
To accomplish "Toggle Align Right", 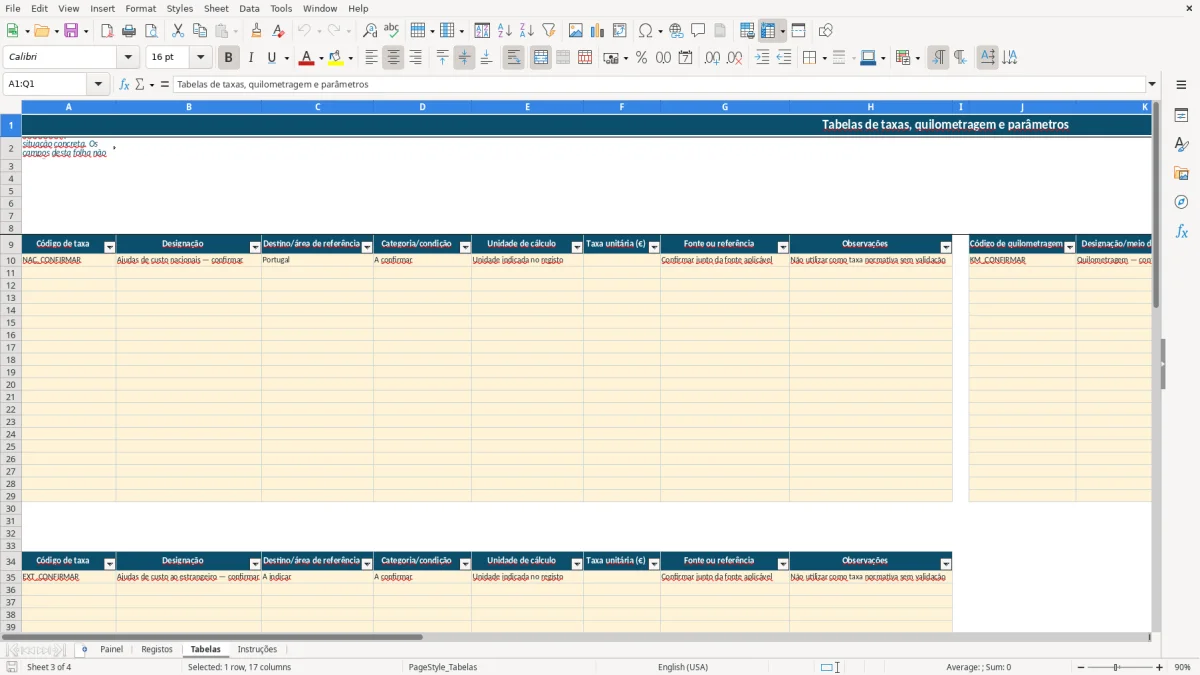I will pyautogui.click(x=416, y=58).
